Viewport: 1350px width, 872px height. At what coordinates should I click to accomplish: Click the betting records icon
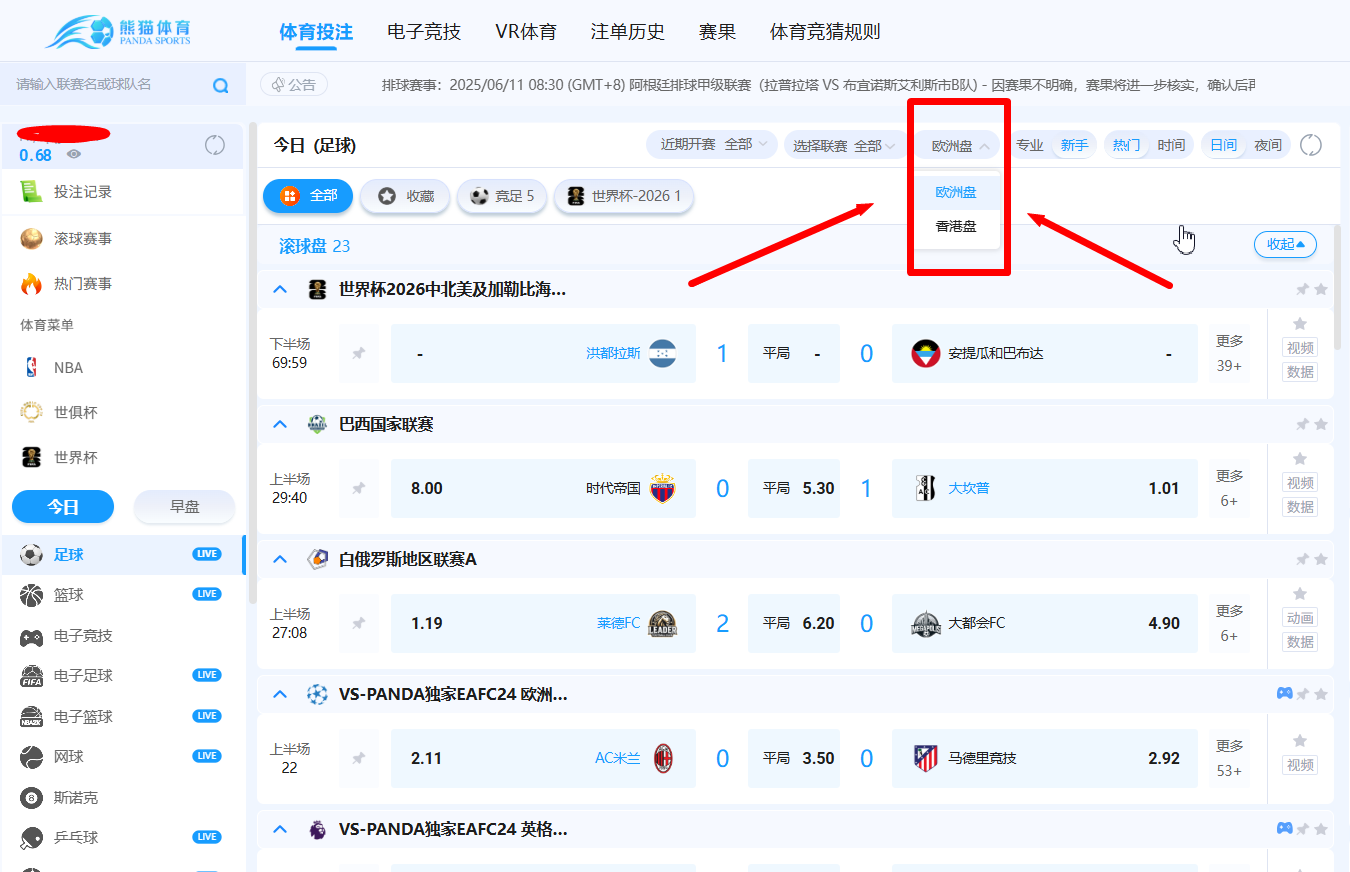point(32,192)
